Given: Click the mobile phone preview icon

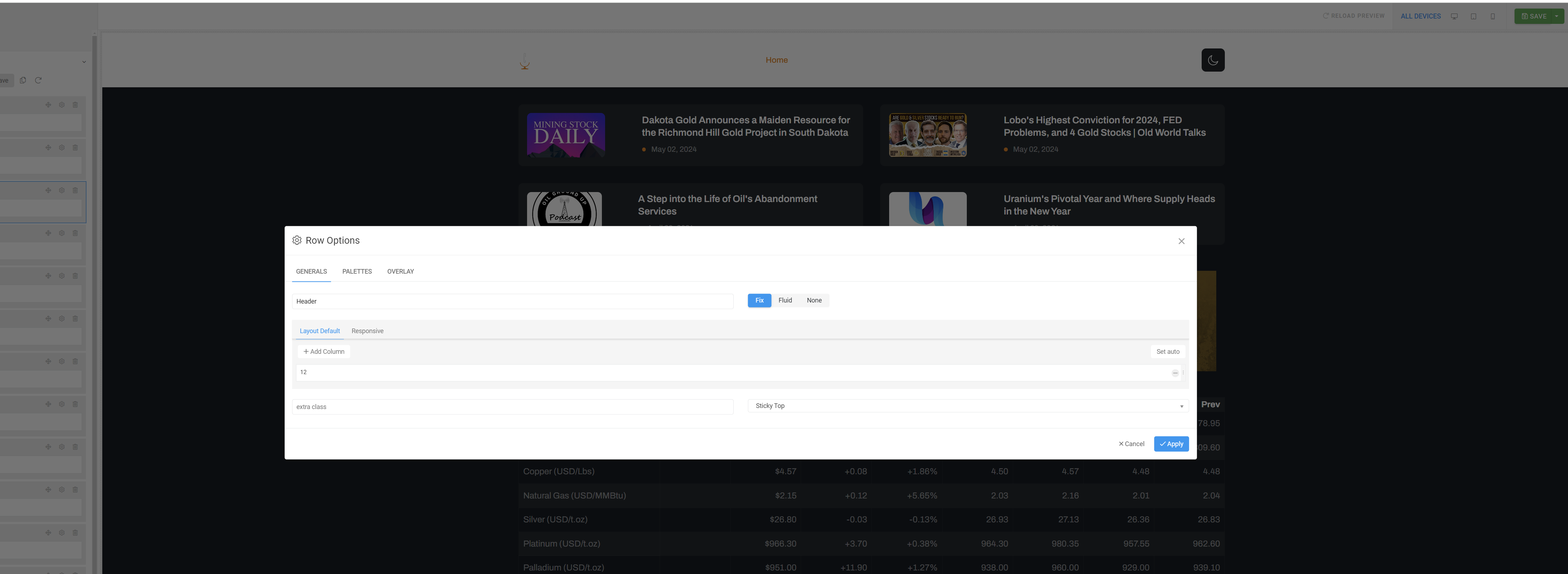Looking at the screenshot, I should [1492, 16].
